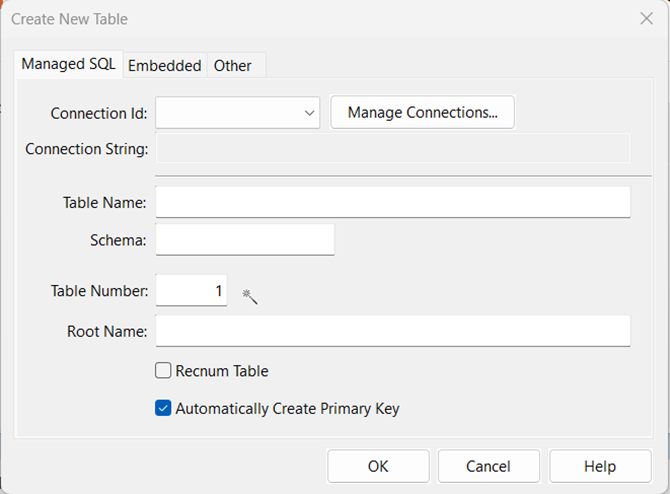Confirm with the OK button
Image resolution: width=670 pixels, height=494 pixels.
(x=378, y=466)
